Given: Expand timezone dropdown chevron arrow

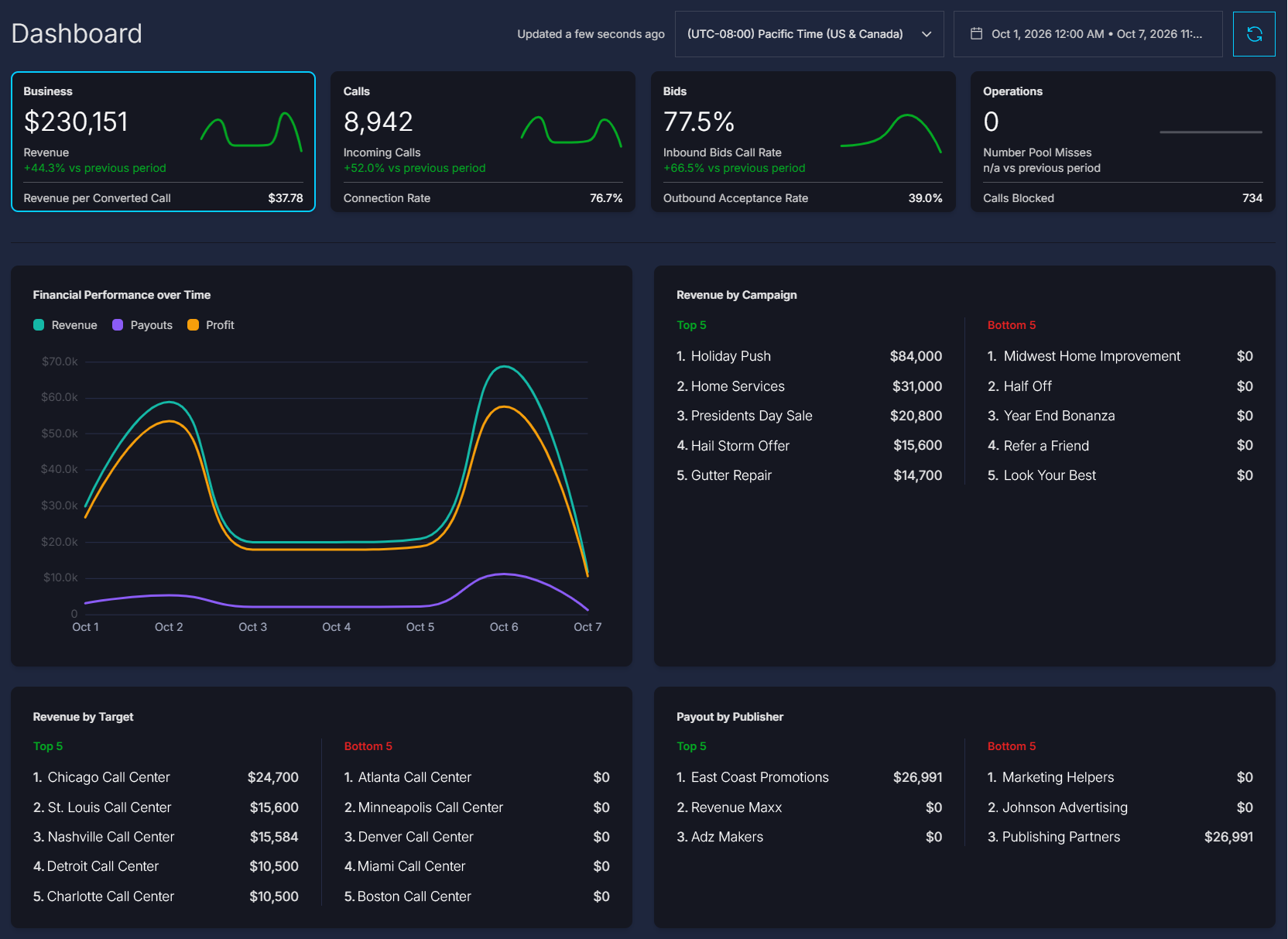Looking at the screenshot, I should (927, 34).
